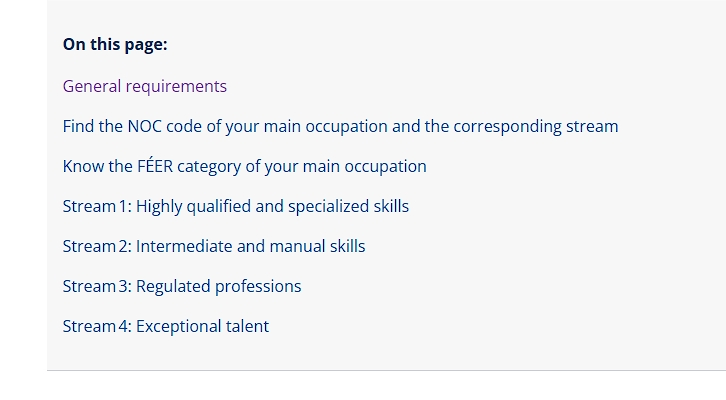
Task: Click the "On this page:" heading
Action: click(115, 44)
